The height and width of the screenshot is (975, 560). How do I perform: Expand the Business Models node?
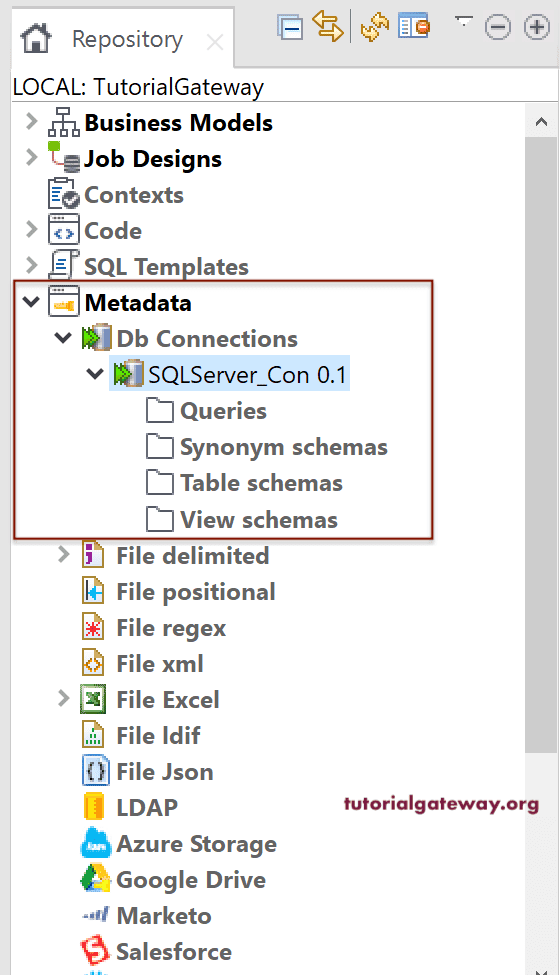[31, 121]
